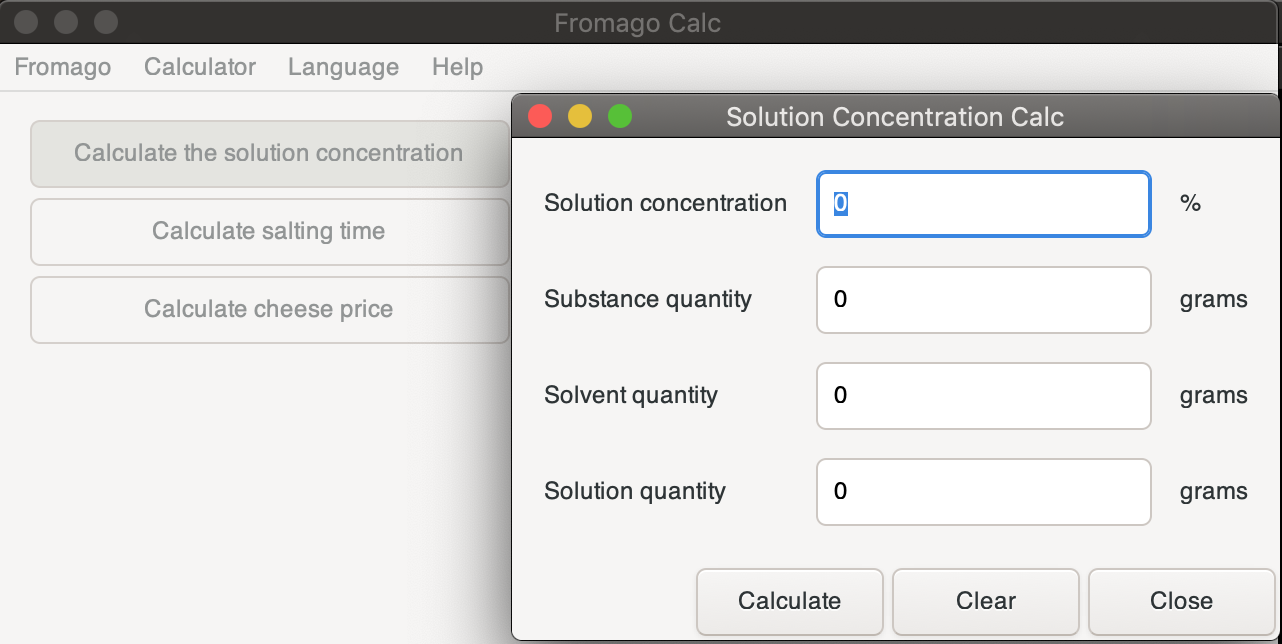The width and height of the screenshot is (1282, 644).
Task: Maximize the dialog with the green button
Action: (620, 117)
